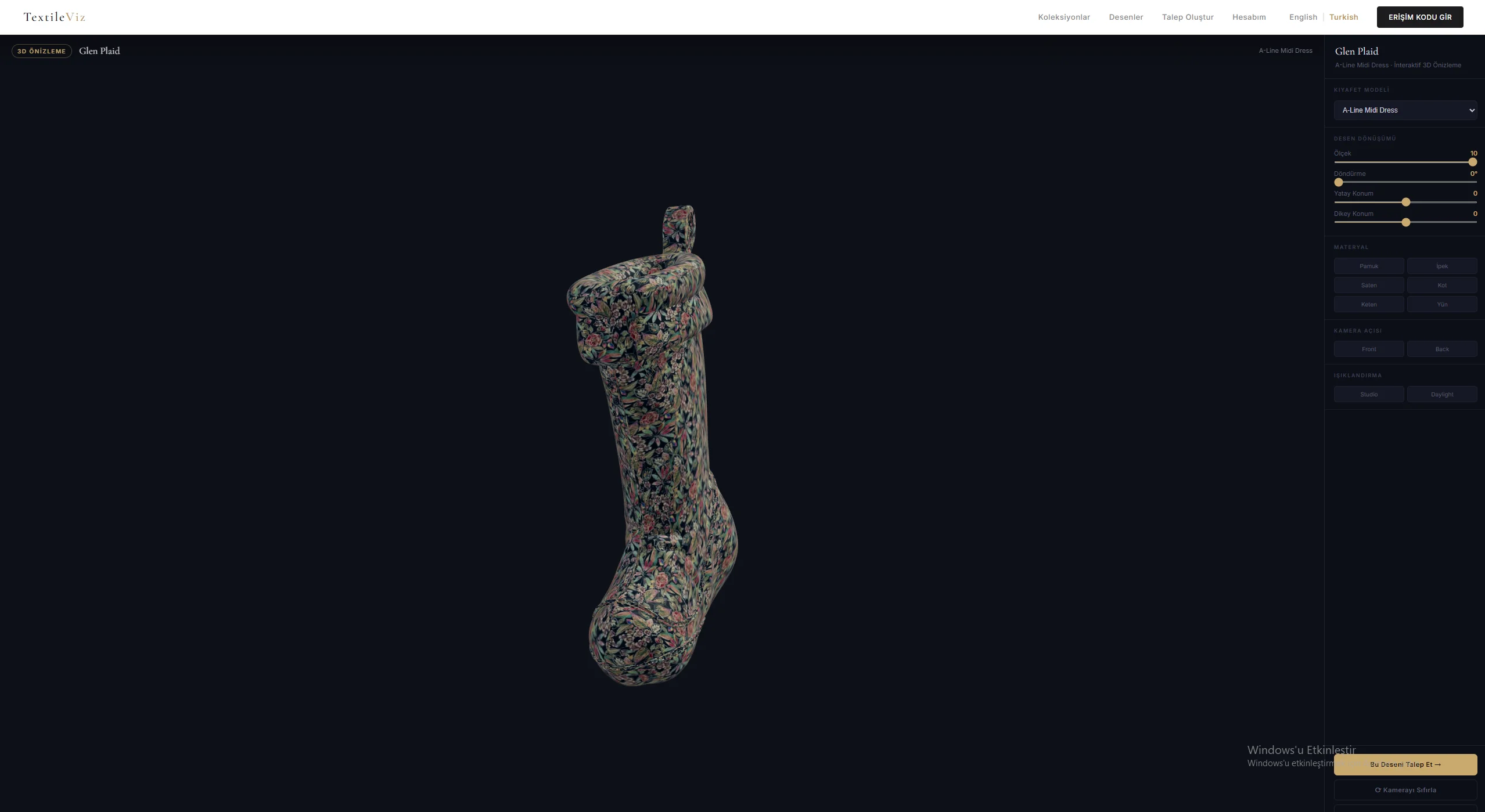Set camera angle to Back
Screen dimensions: 1485x812
point(1441,349)
